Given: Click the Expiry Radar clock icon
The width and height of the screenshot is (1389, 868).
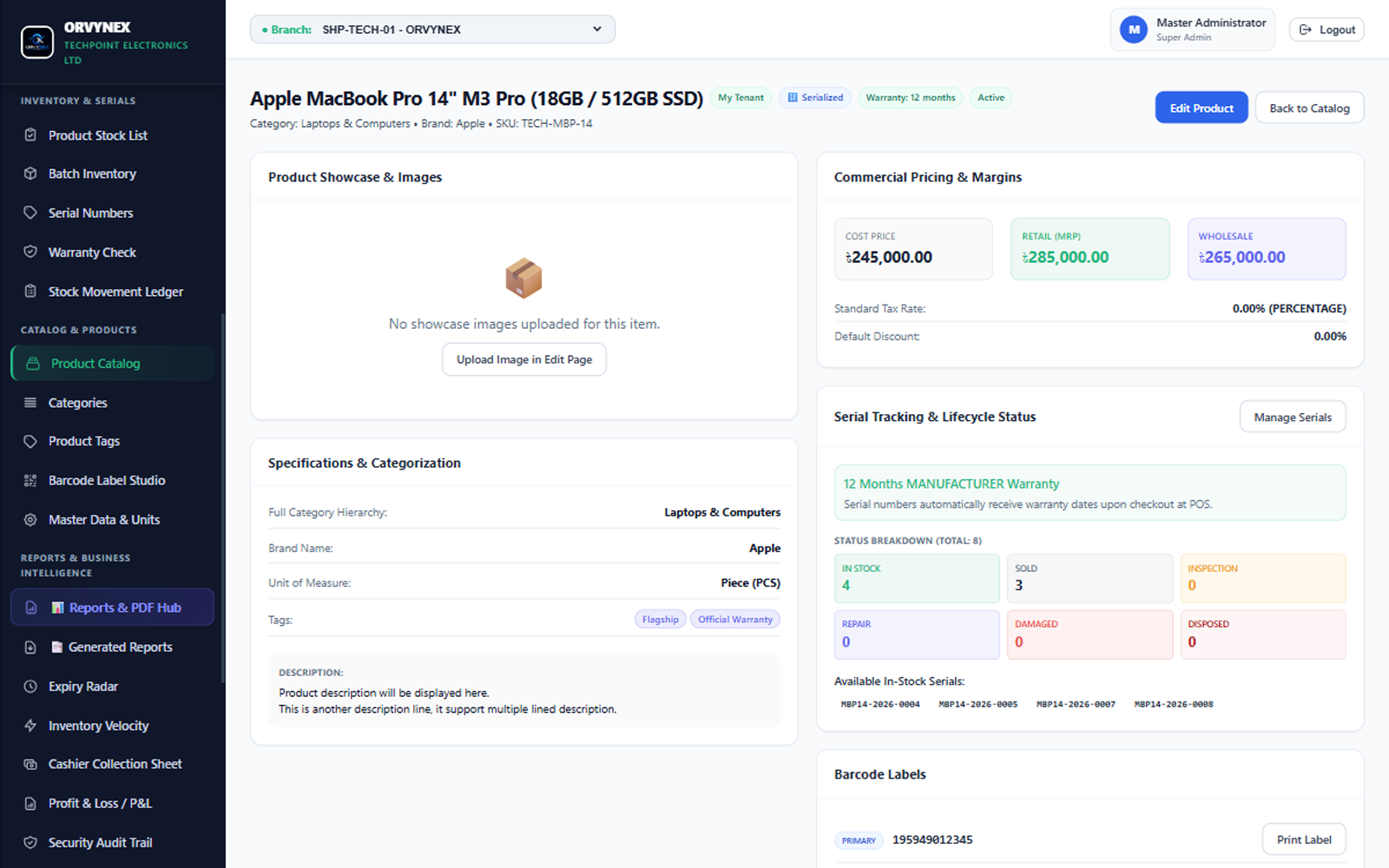Looking at the screenshot, I should coord(30,687).
